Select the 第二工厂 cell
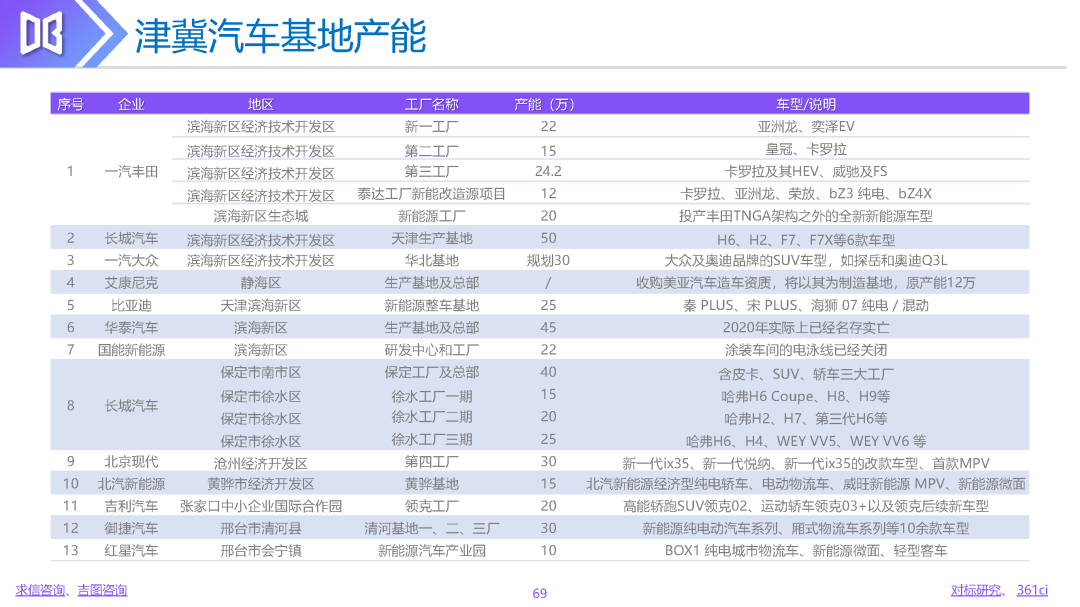 click(431, 151)
